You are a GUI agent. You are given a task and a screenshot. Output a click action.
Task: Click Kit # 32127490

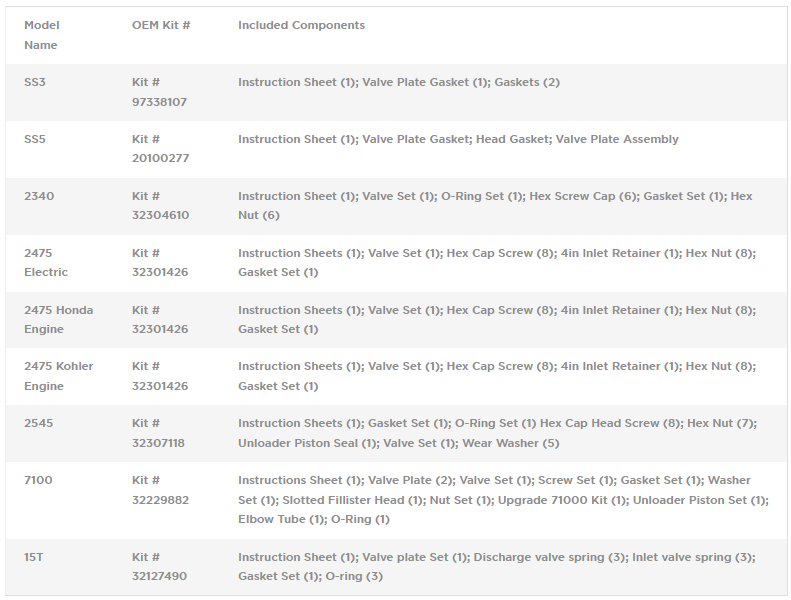pyautogui.click(x=159, y=567)
